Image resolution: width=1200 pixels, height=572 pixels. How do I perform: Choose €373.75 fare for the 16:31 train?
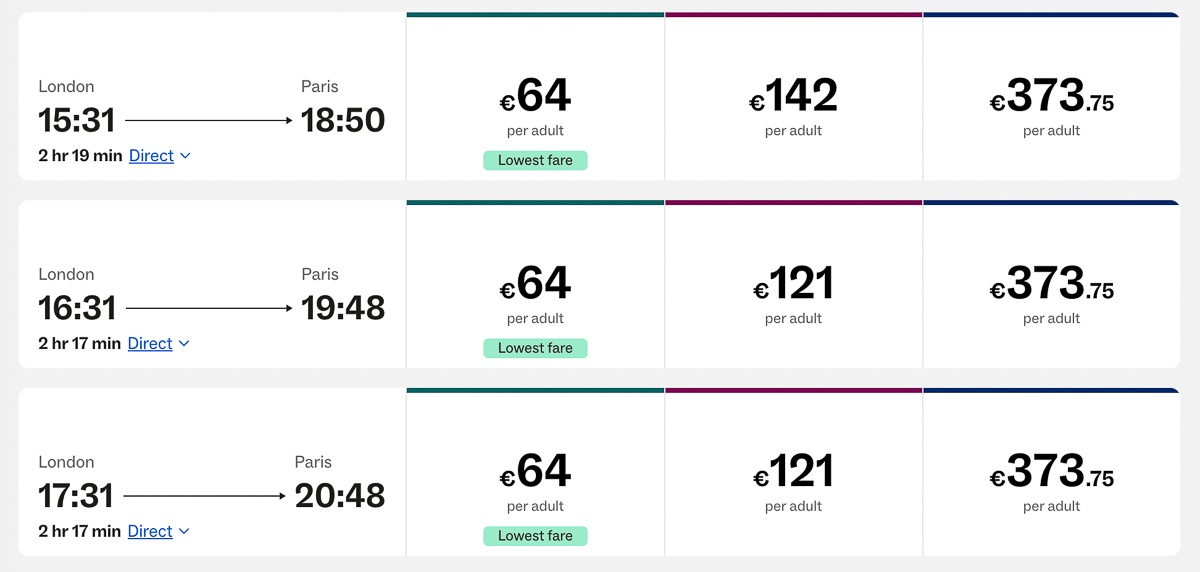(1052, 285)
